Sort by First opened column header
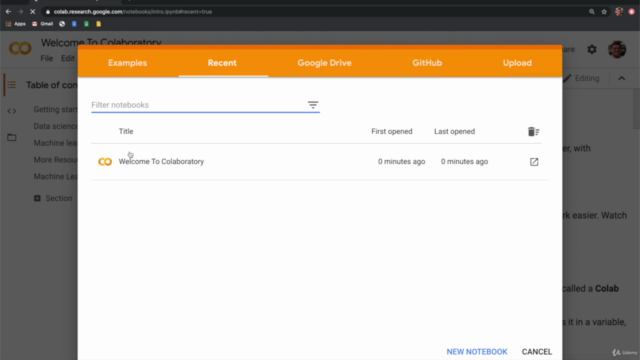The image size is (640, 360). 392,131
